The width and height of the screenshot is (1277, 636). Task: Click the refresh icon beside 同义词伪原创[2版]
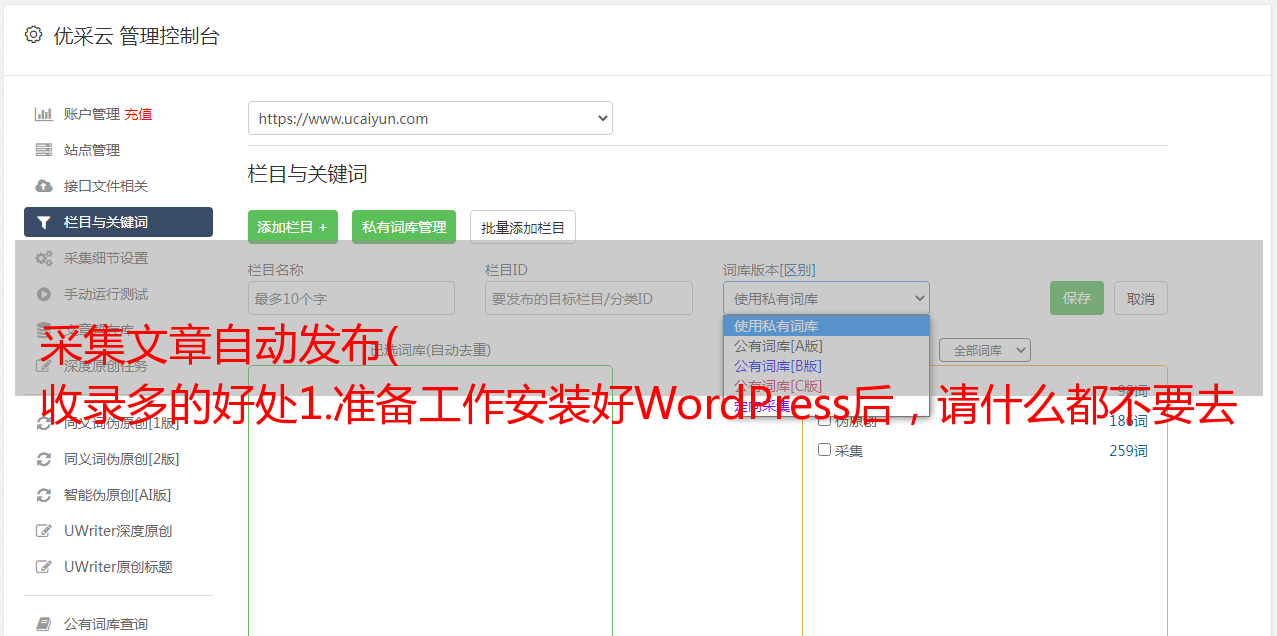(x=43, y=459)
